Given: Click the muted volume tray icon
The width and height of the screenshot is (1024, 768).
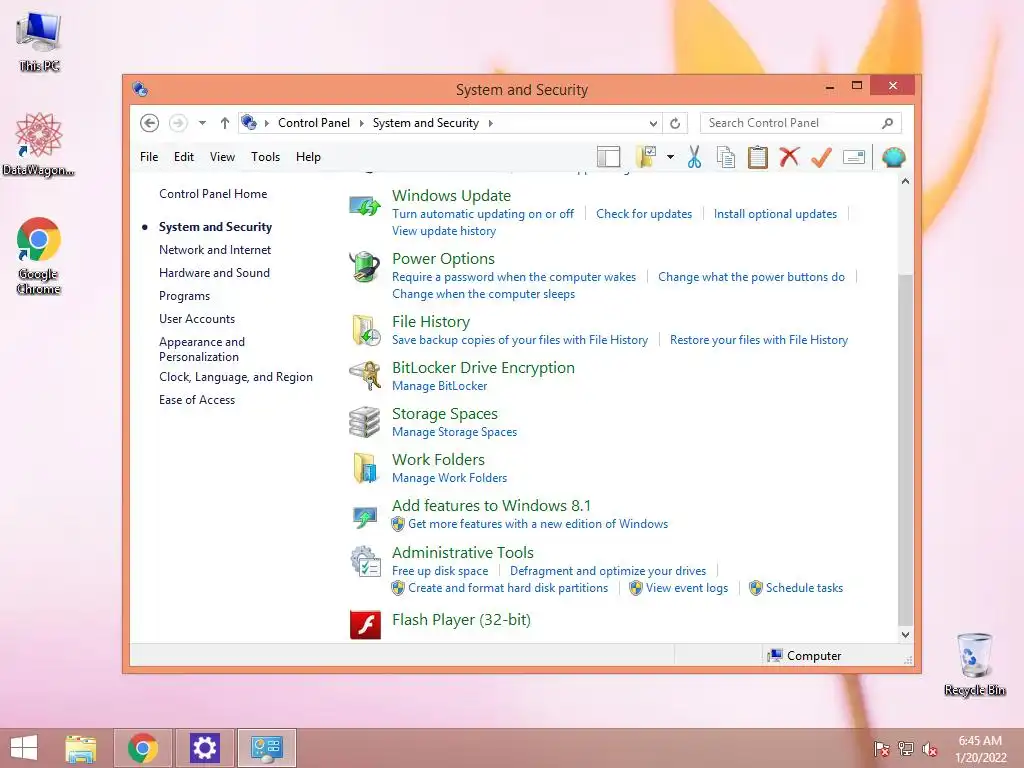Looking at the screenshot, I should [929, 749].
